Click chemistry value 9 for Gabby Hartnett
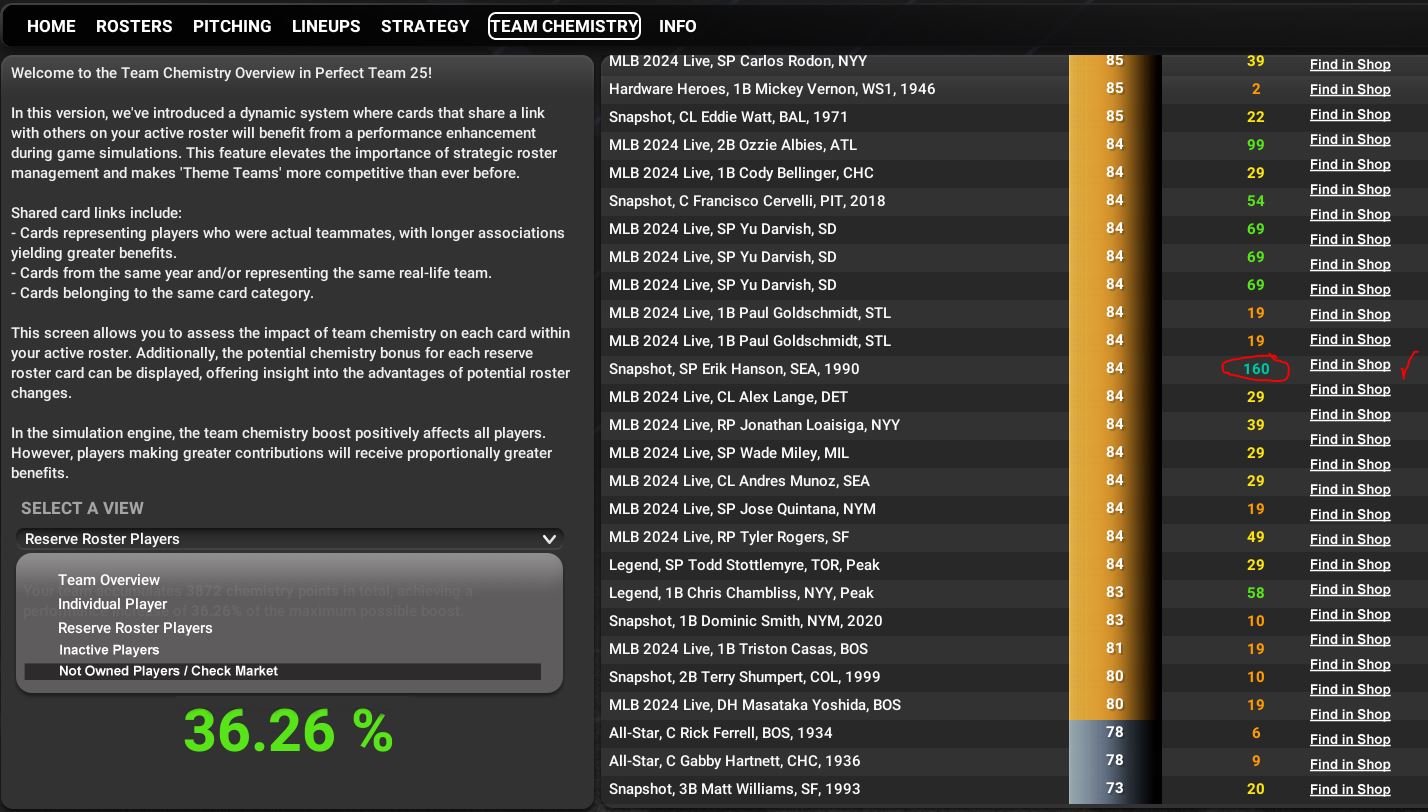This screenshot has width=1428, height=812. click(1256, 761)
